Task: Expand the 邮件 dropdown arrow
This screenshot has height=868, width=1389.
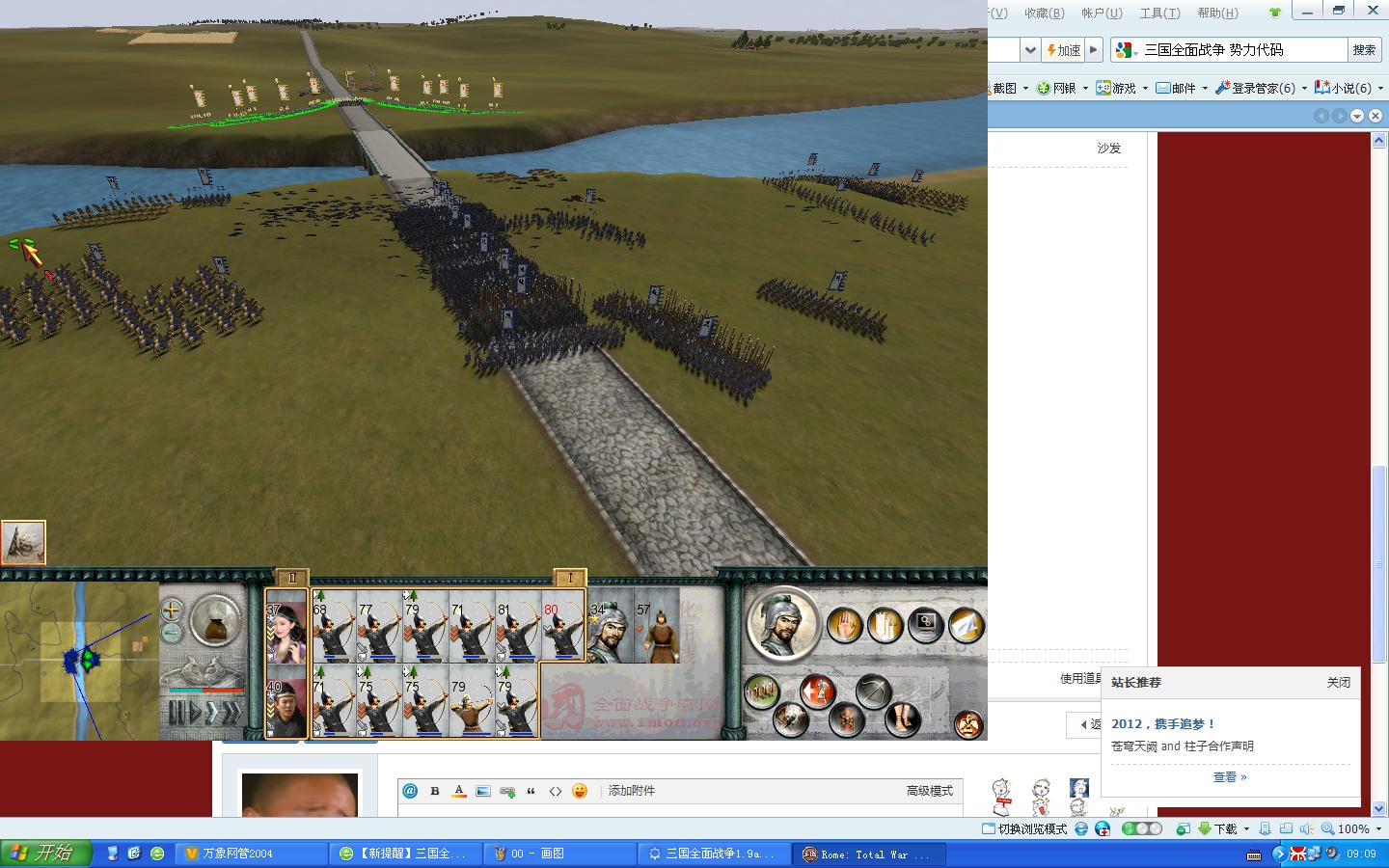Action: click(x=1205, y=89)
